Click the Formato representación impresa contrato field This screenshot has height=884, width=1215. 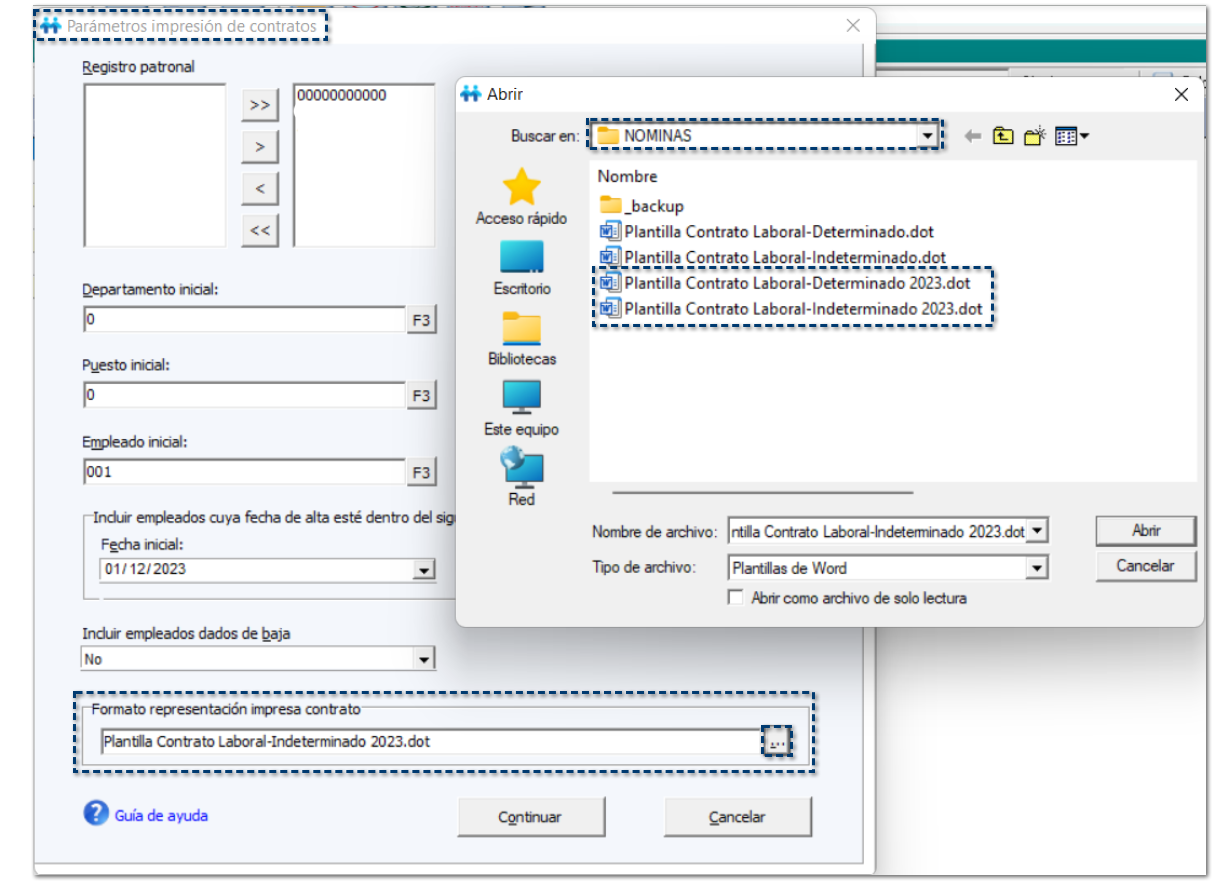pos(432,742)
